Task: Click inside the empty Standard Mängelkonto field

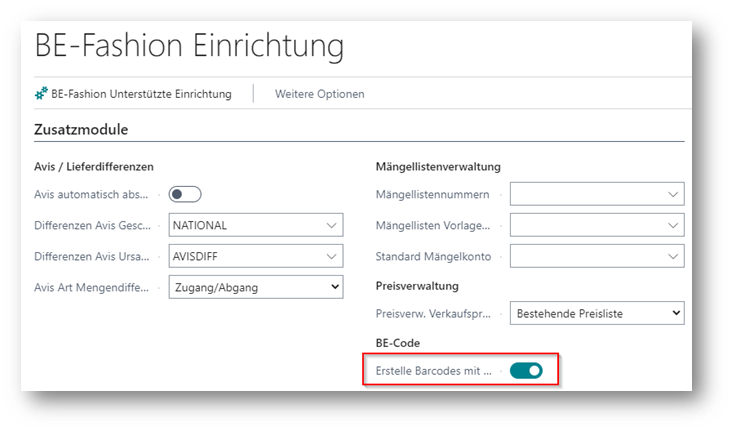Action: [585, 256]
